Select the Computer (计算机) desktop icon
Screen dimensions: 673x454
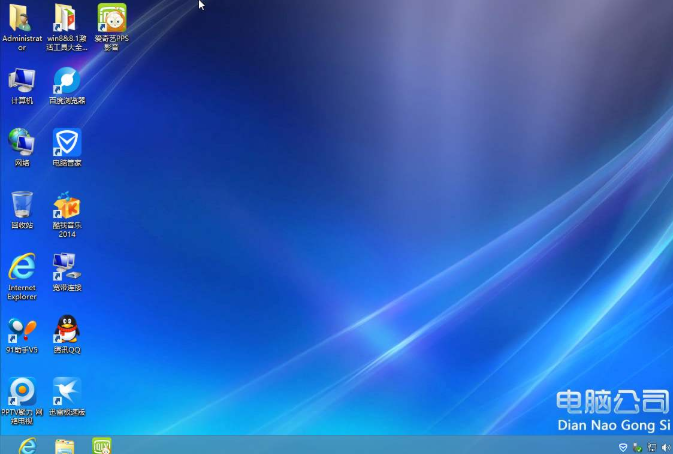pos(21,80)
